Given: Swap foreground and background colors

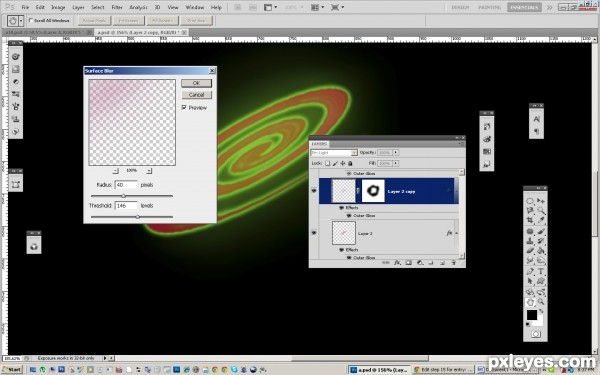Looking at the screenshot, I should pyautogui.click(x=541, y=312).
